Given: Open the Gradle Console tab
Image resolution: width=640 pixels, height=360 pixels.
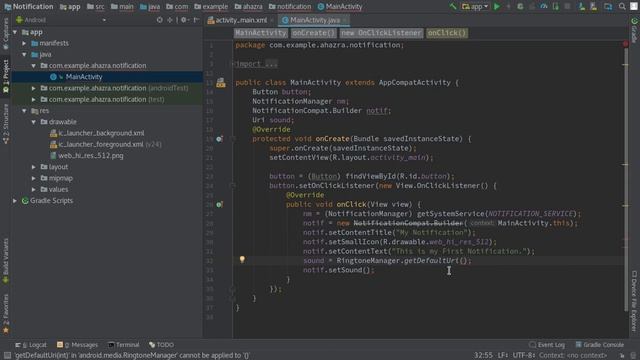Looking at the screenshot, I should point(600,345).
